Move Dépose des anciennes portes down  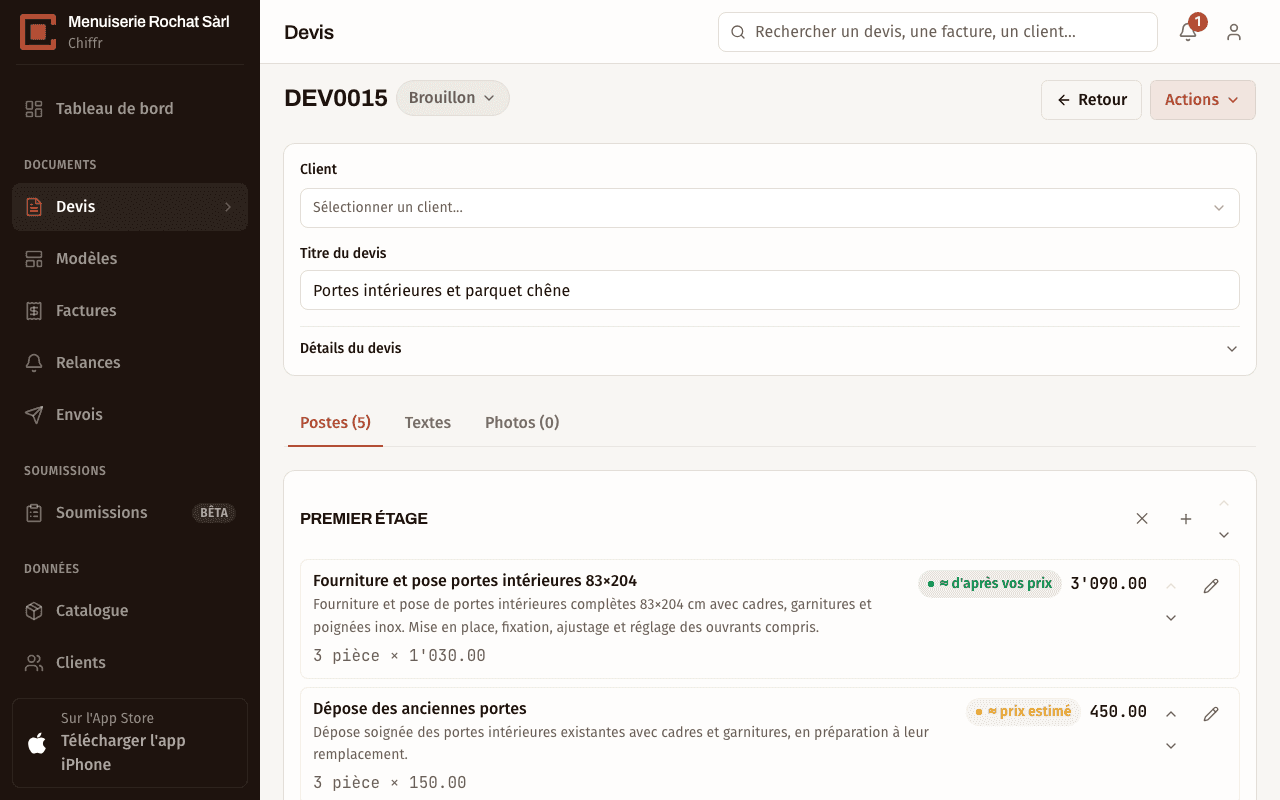coord(1171,746)
